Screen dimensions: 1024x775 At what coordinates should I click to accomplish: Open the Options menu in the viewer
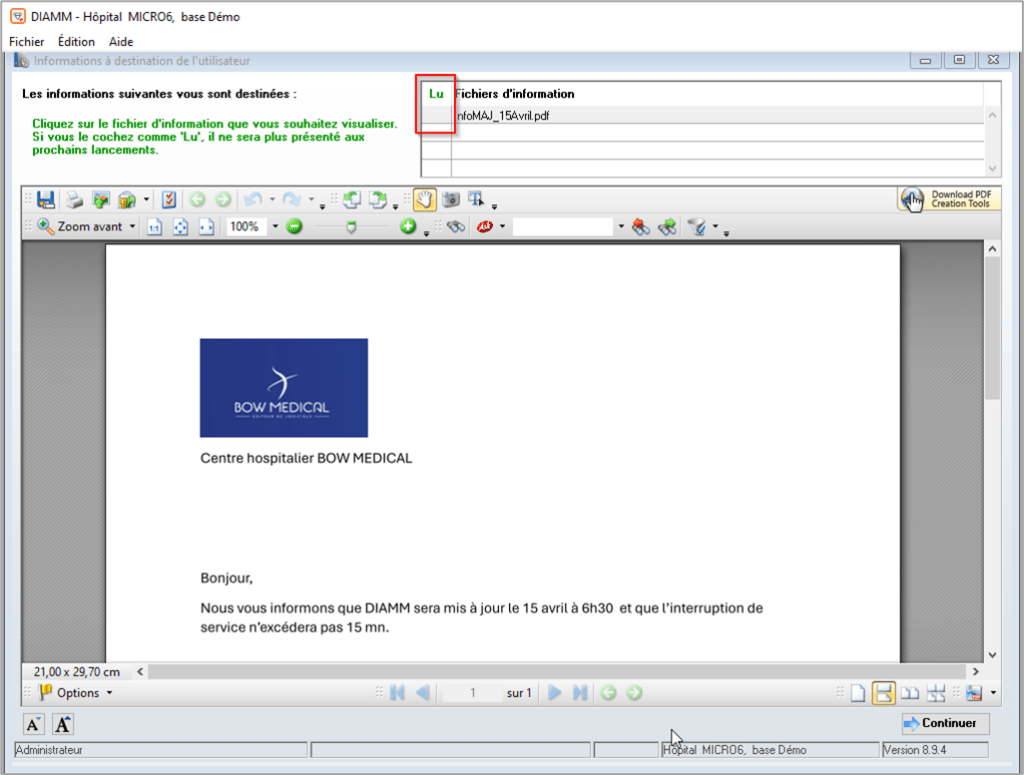[76, 693]
